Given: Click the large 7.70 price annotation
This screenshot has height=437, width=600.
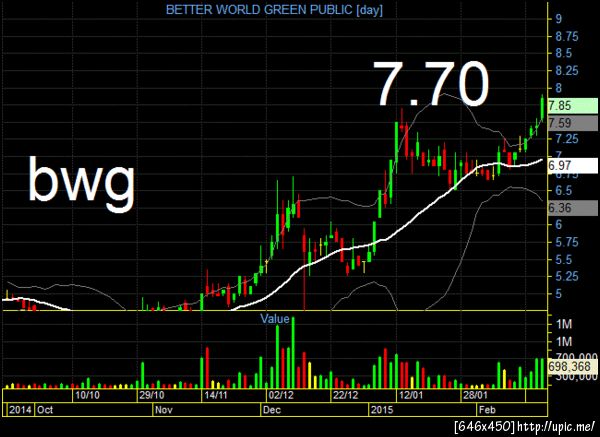Looking at the screenshot, I should (x=431, y=84).
